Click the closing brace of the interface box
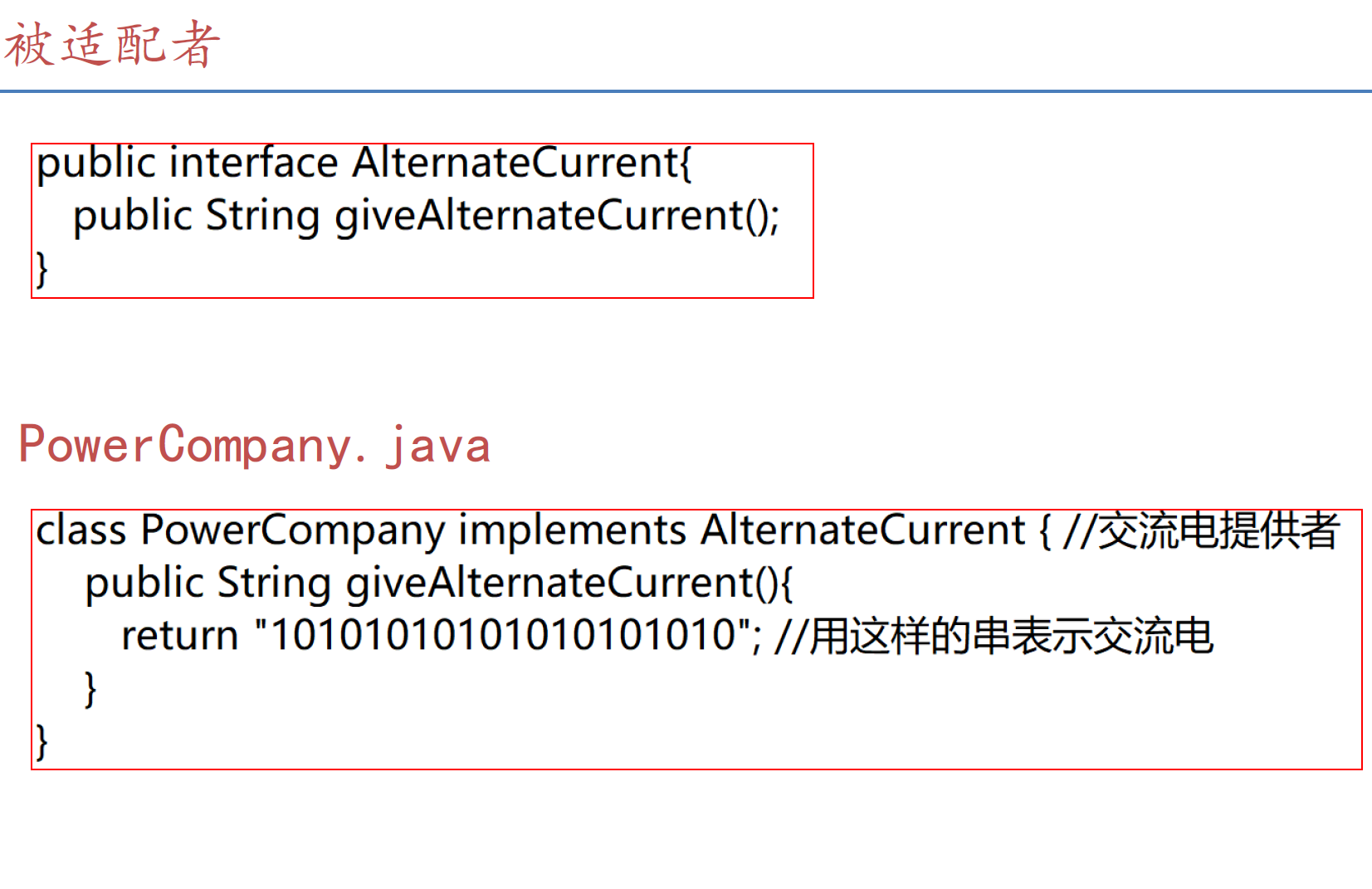 pos(42,270)
